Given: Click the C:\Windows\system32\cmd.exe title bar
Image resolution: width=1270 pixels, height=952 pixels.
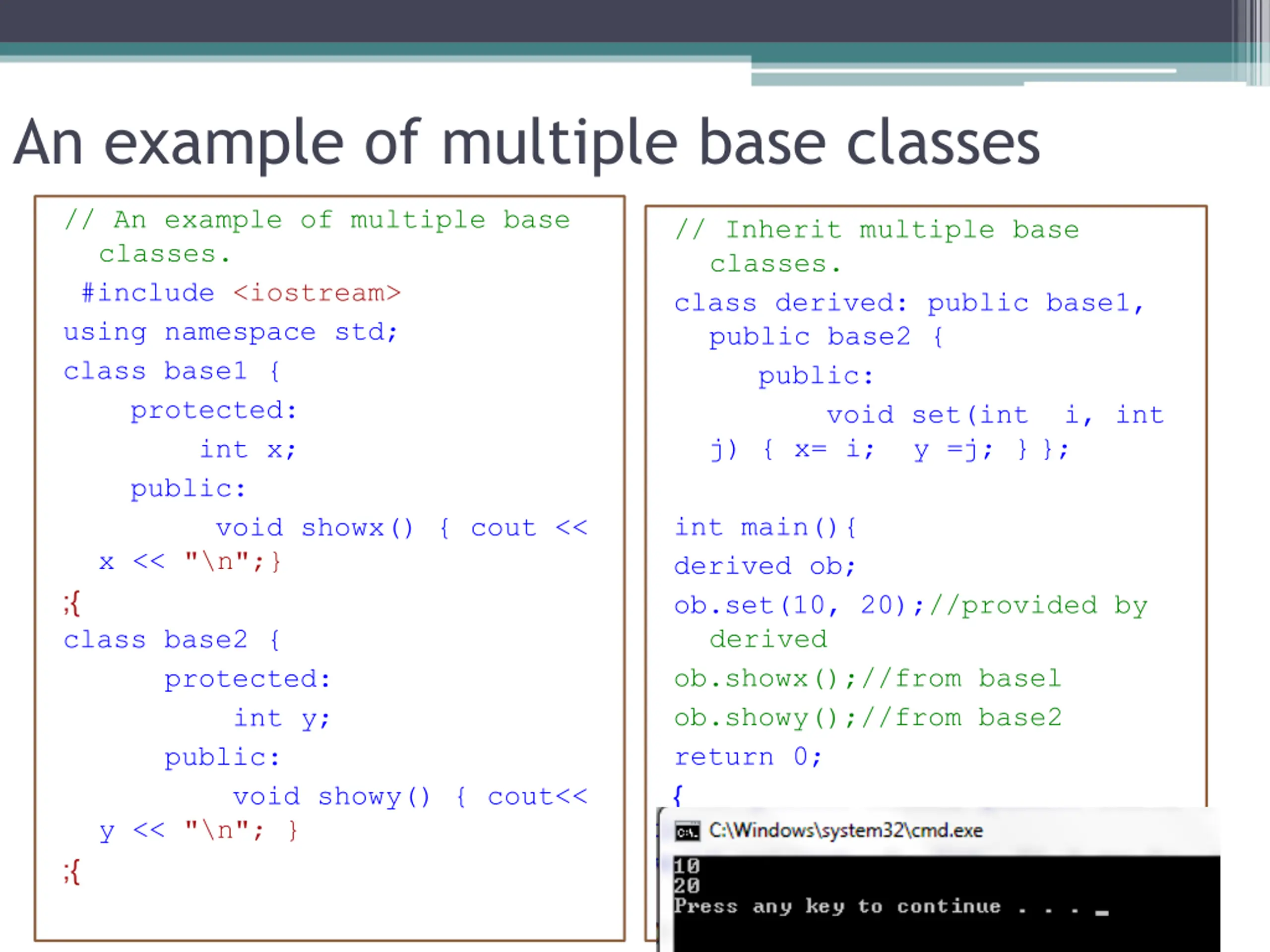Looking at the screenshot, I should (x=846, y=831).
